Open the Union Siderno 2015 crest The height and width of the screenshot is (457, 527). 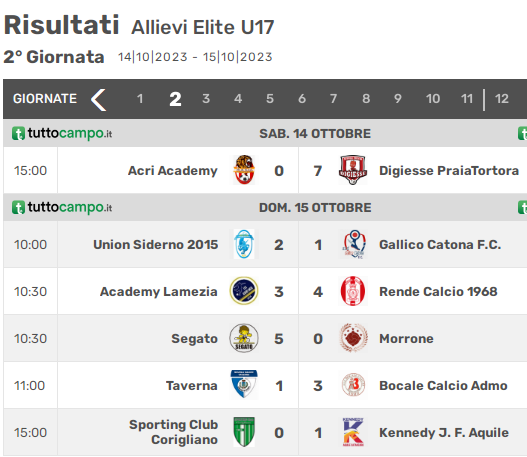(x=244, y=244)
